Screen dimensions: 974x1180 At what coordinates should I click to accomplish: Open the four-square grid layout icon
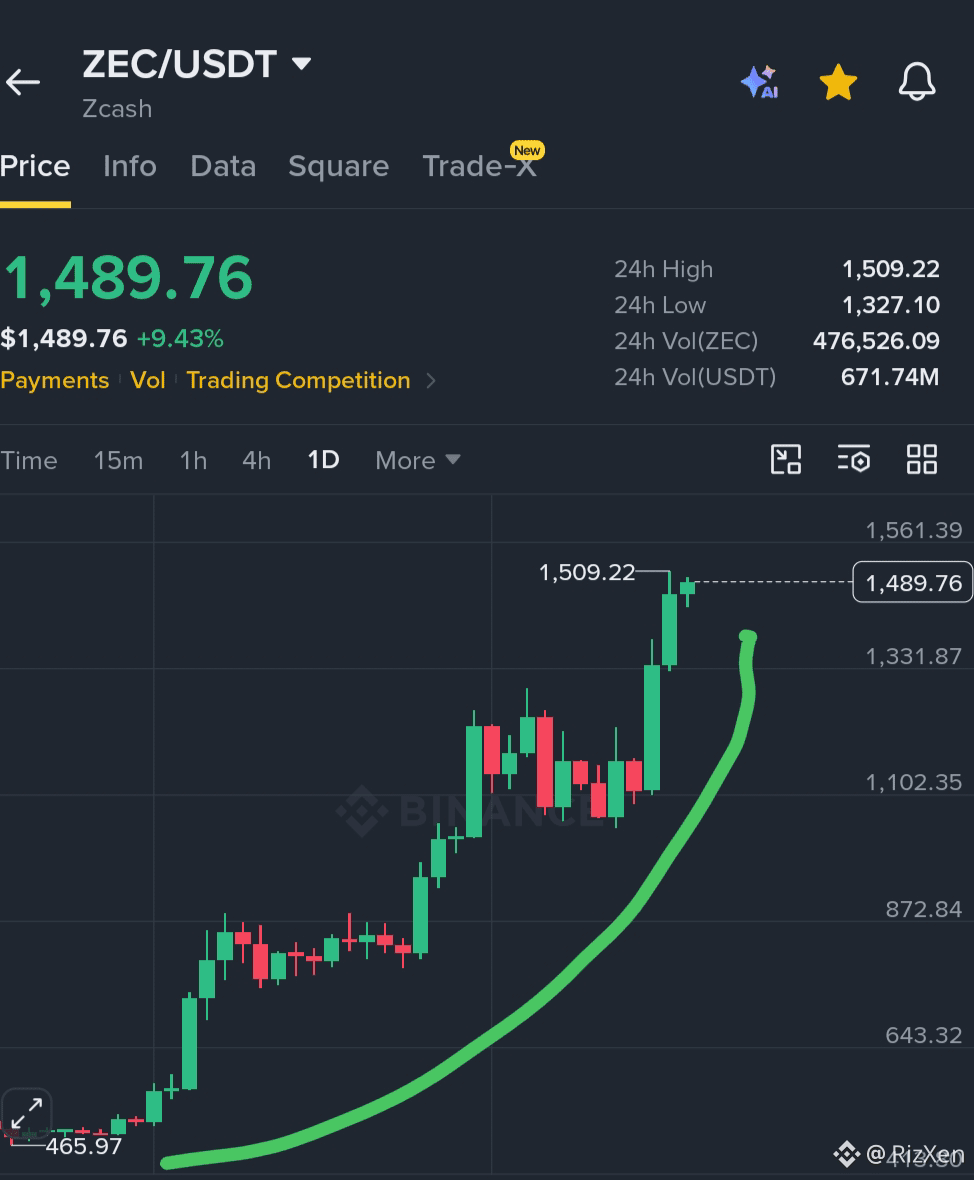(x=921, y=459)
